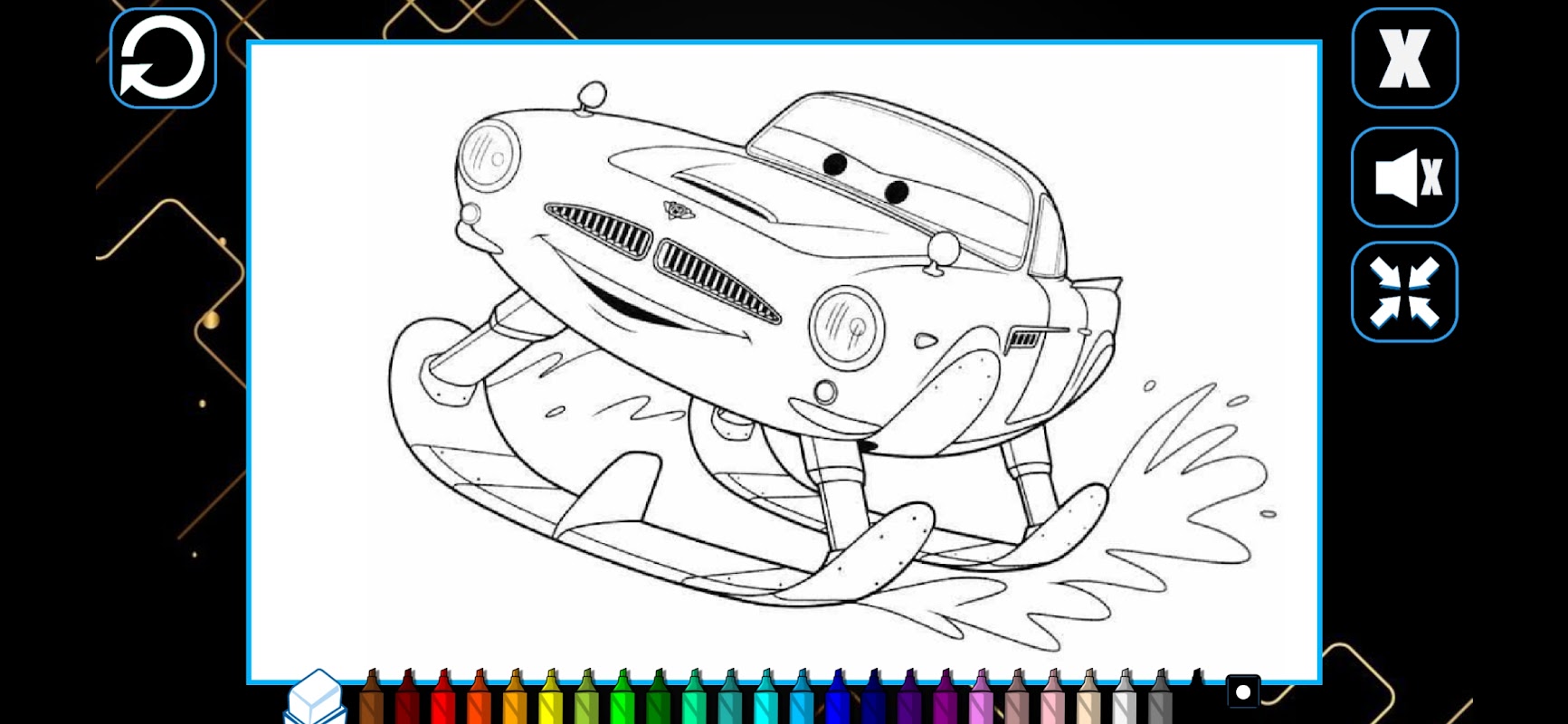Choose the dark green crayon
Viewport: 1568px width, 724px height.
659,698
